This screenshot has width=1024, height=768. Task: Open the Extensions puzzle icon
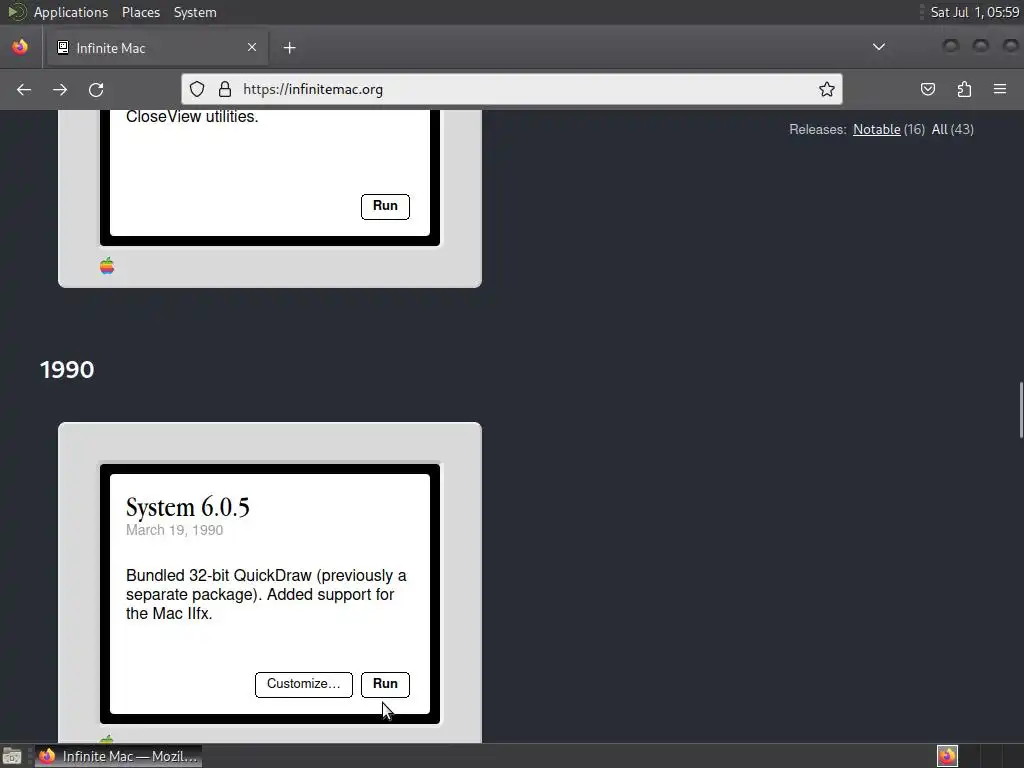(x=964, y=89)
